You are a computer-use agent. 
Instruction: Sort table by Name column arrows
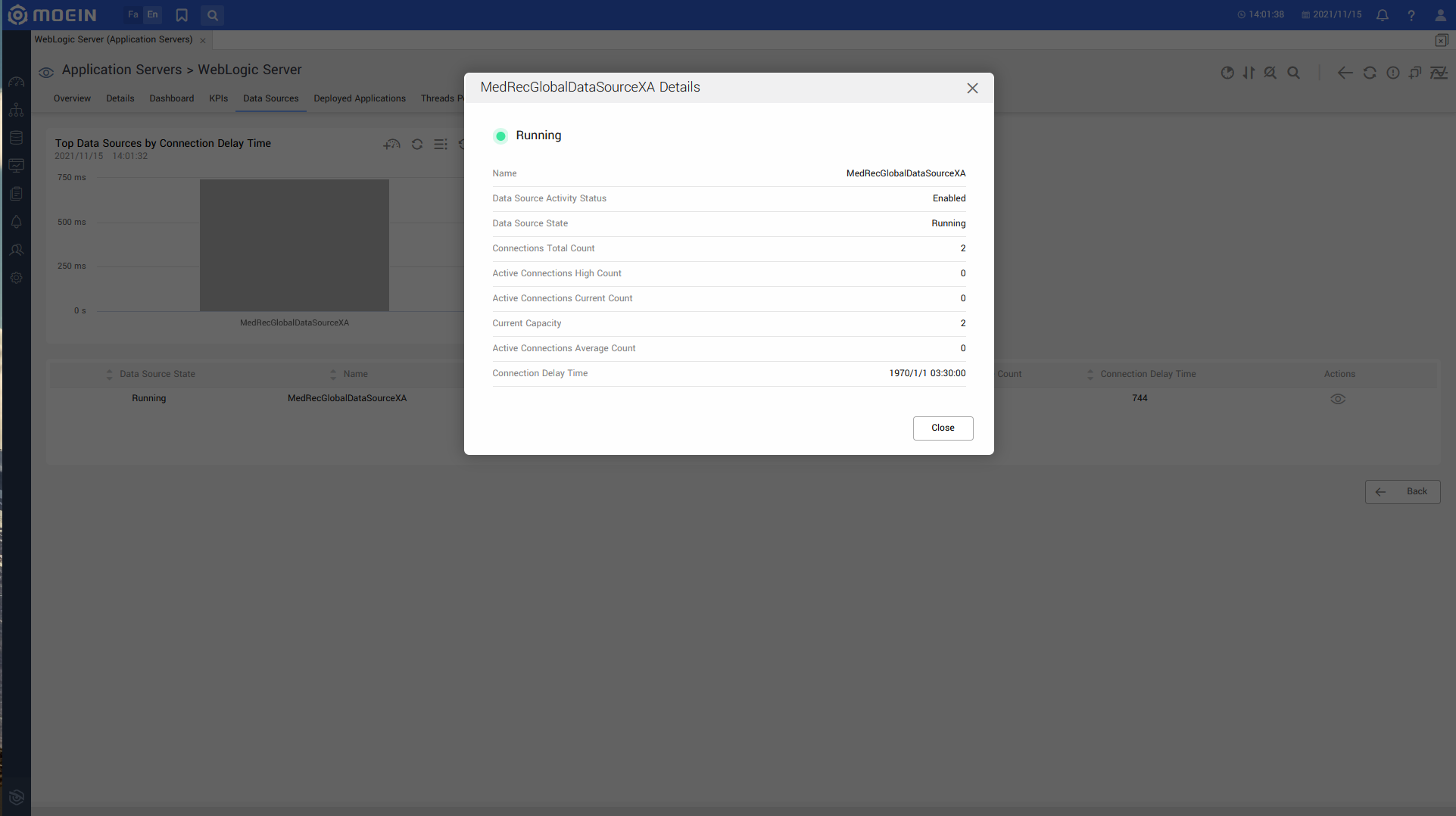click(333, 374)
